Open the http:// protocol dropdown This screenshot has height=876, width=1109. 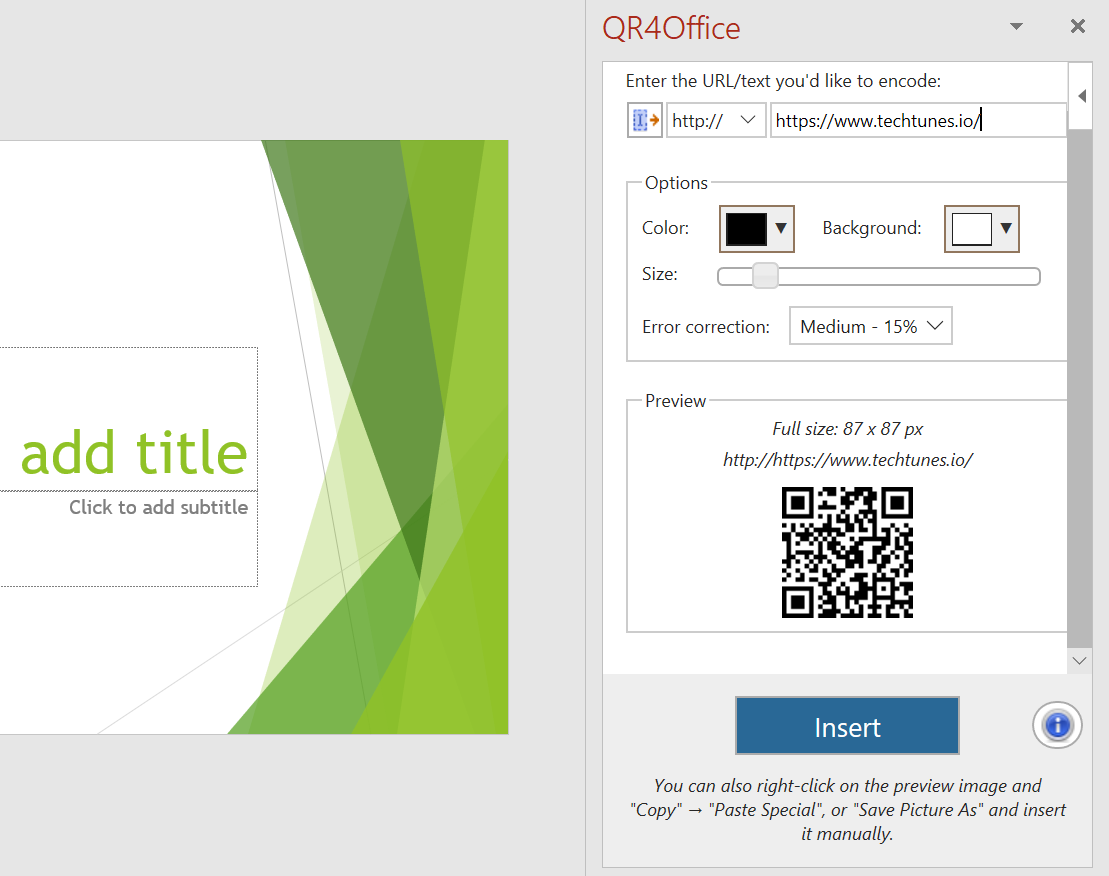point(716,120)
